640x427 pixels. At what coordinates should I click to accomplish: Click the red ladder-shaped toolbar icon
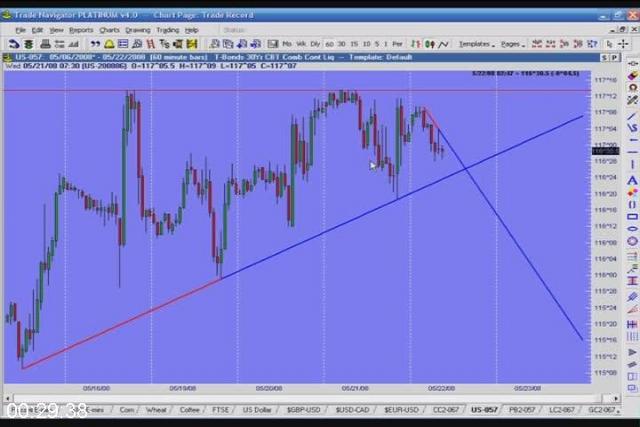[x=151, y=44]
